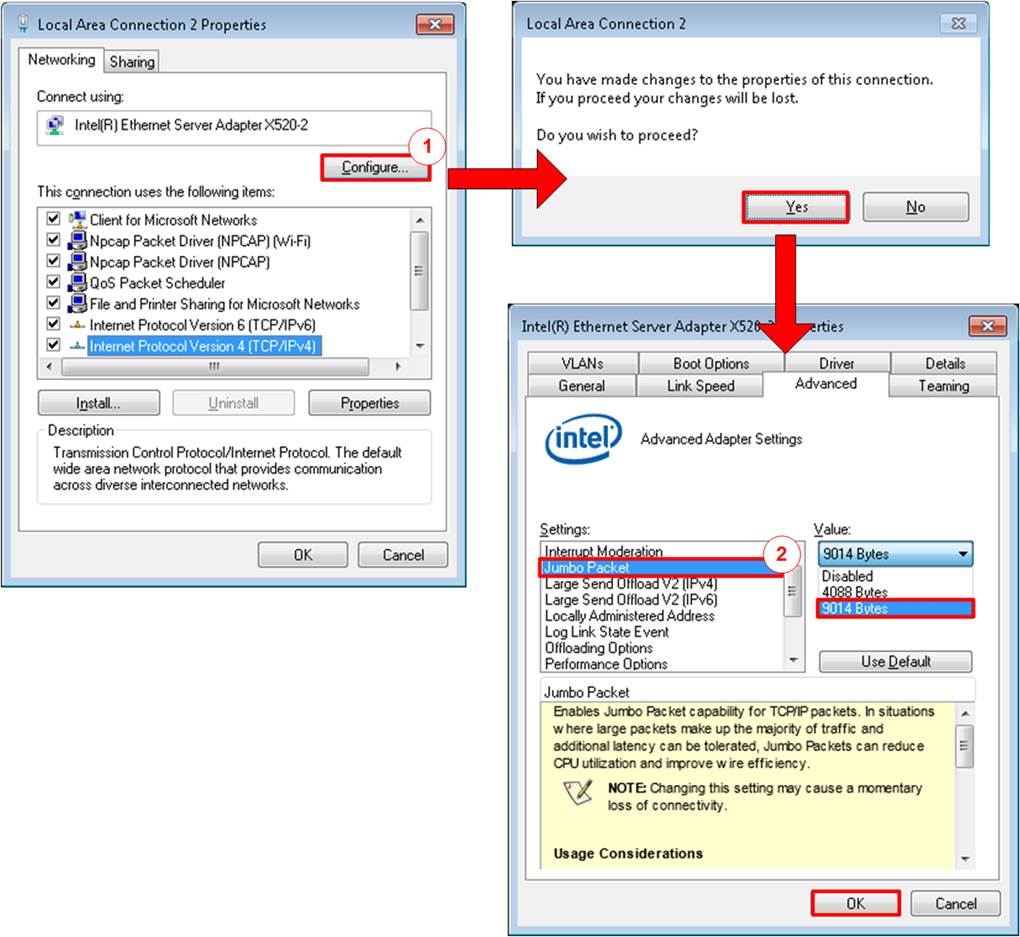Viewport: 1020px width, 937px height.
Task: Open the Jumbo Packet Value dropdown
Action: pyautogui.click(x=895, y=554)
